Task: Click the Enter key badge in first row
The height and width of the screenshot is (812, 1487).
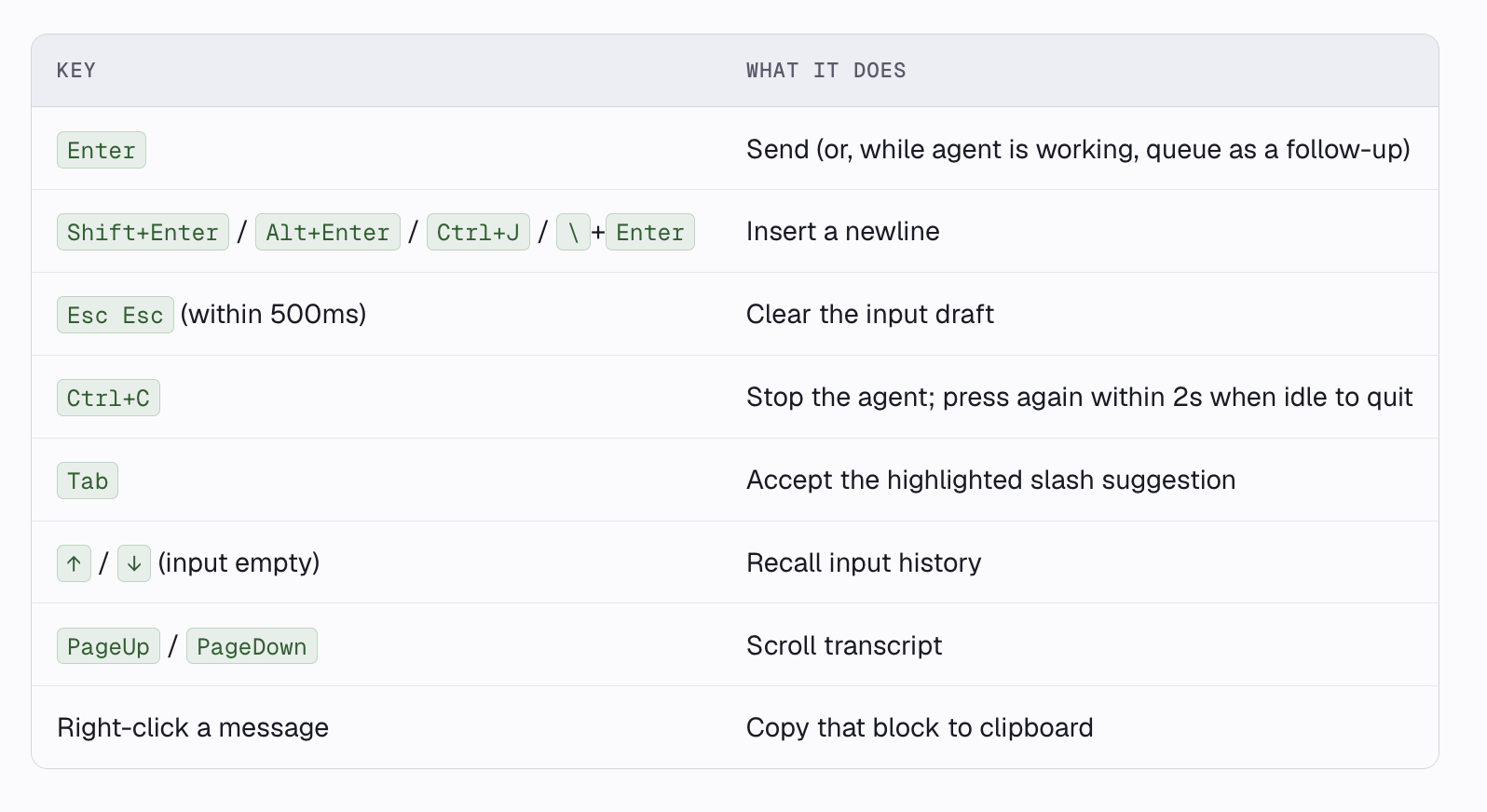Action: tap(102, 150)
